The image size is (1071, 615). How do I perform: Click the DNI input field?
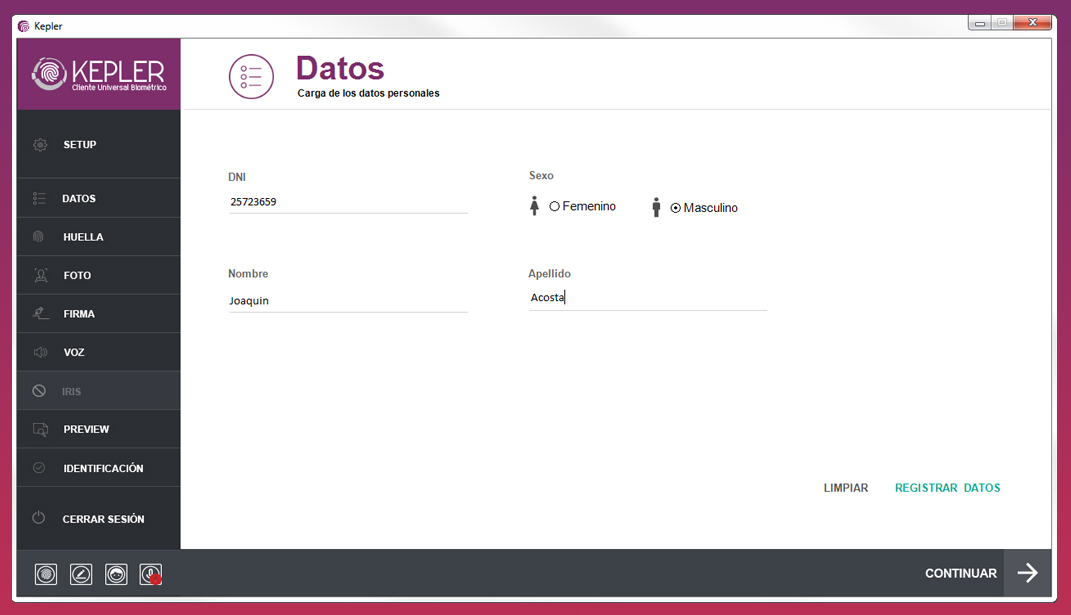(x=347, y=202)
